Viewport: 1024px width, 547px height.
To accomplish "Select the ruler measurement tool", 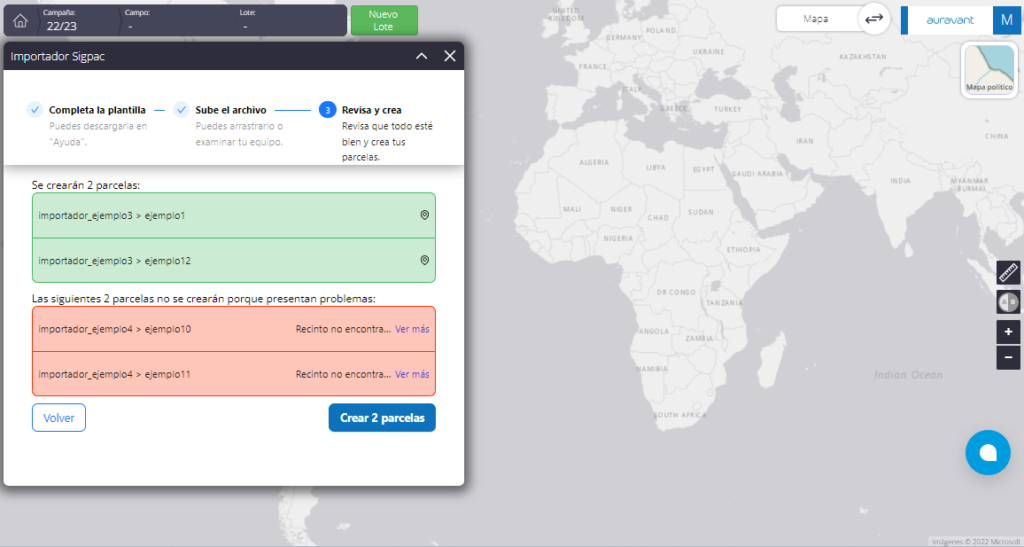I will coord(1008,272).
